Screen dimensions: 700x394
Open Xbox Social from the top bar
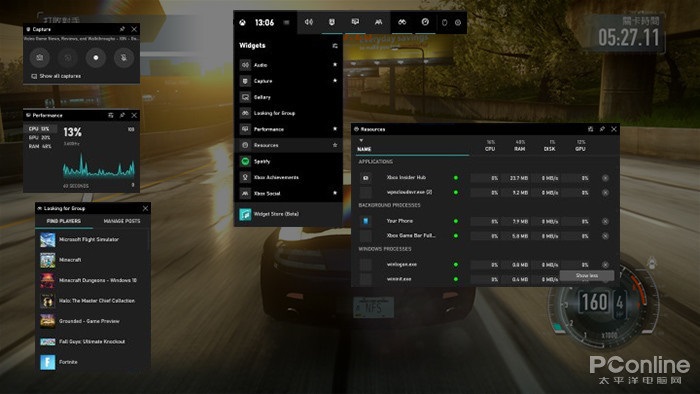pyautogui.click(x=379, y=22)
